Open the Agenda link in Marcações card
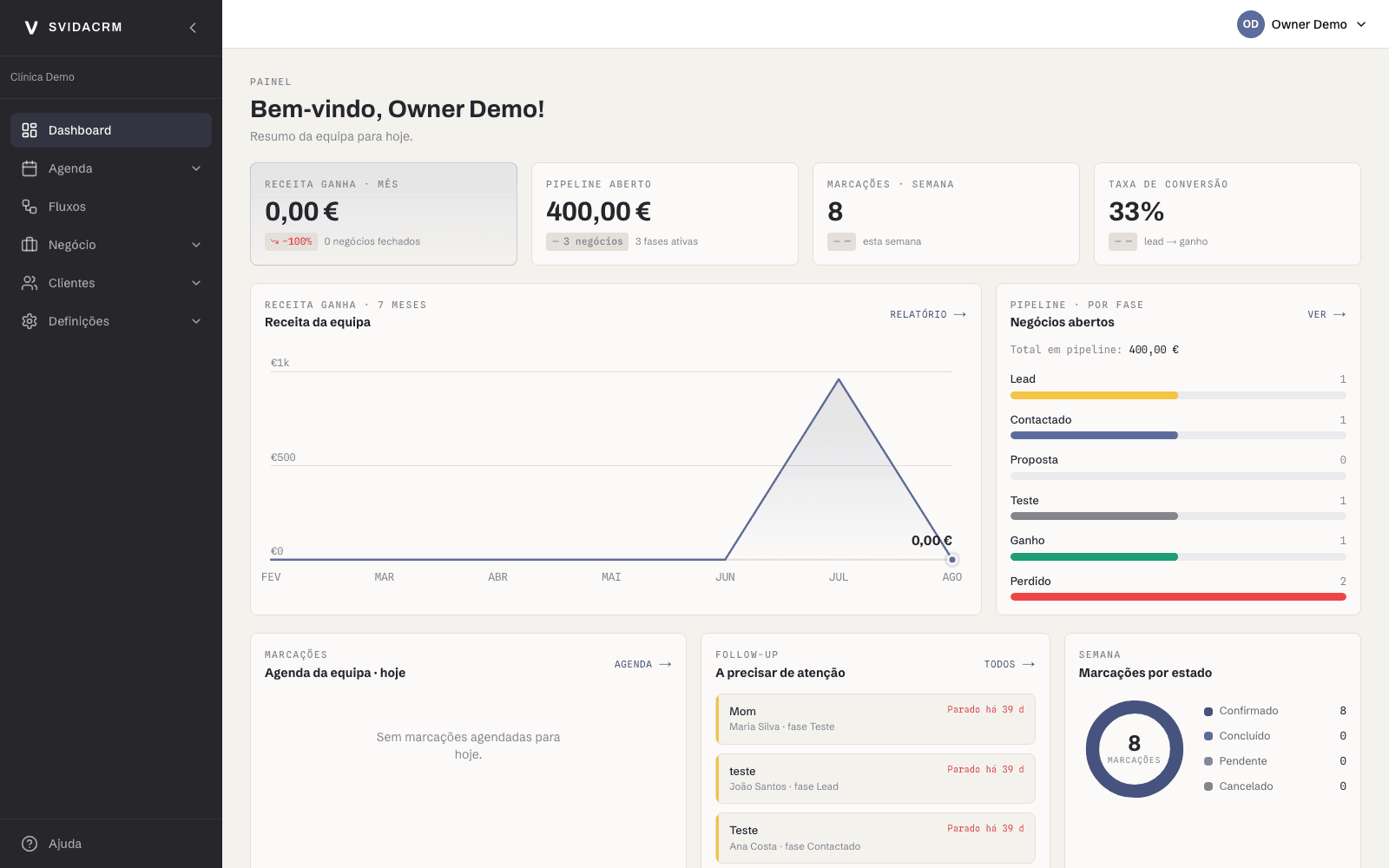Viewport: 1389px width, 868px height. (x=643, y=664)
